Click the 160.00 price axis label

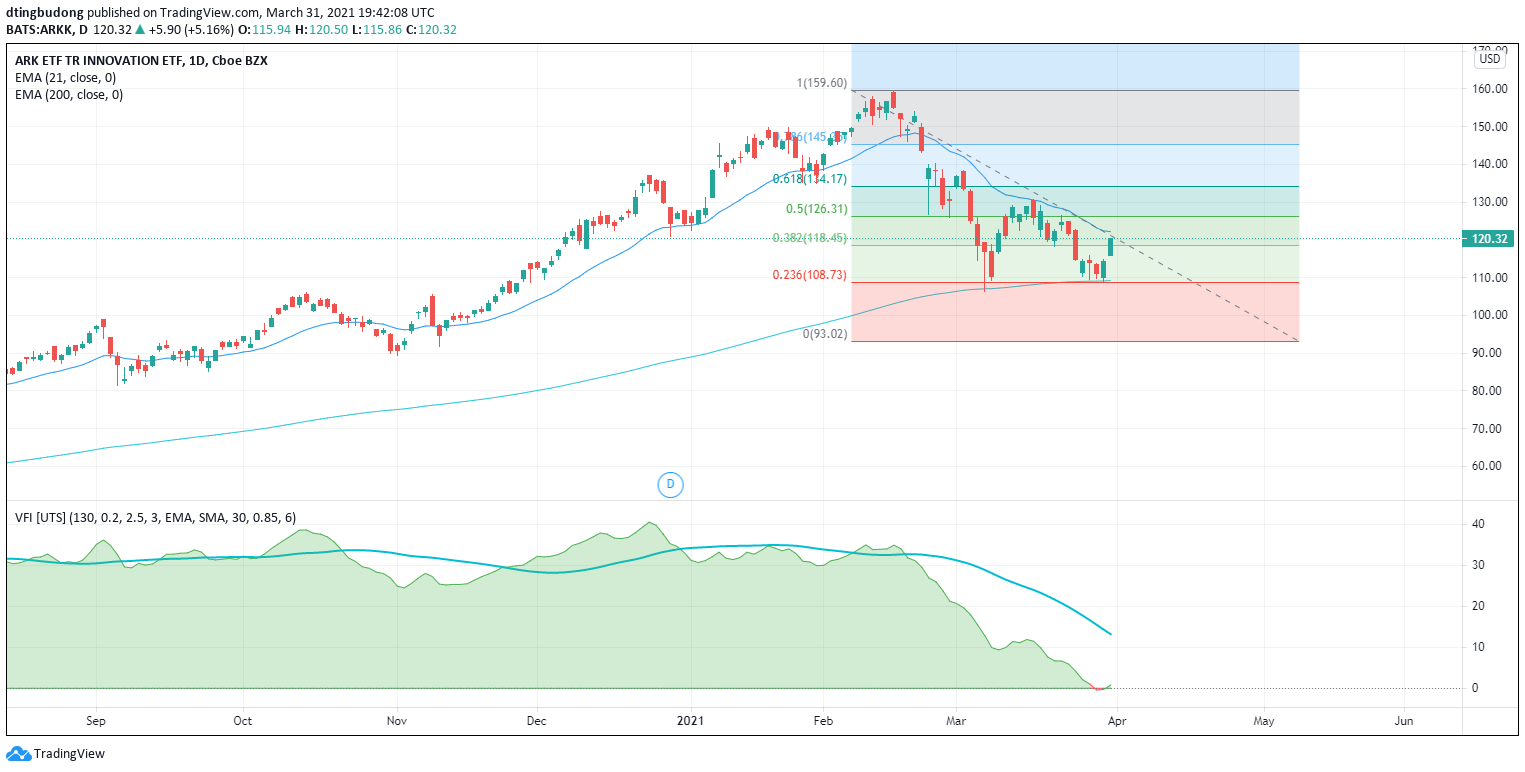click(1491, 89)
